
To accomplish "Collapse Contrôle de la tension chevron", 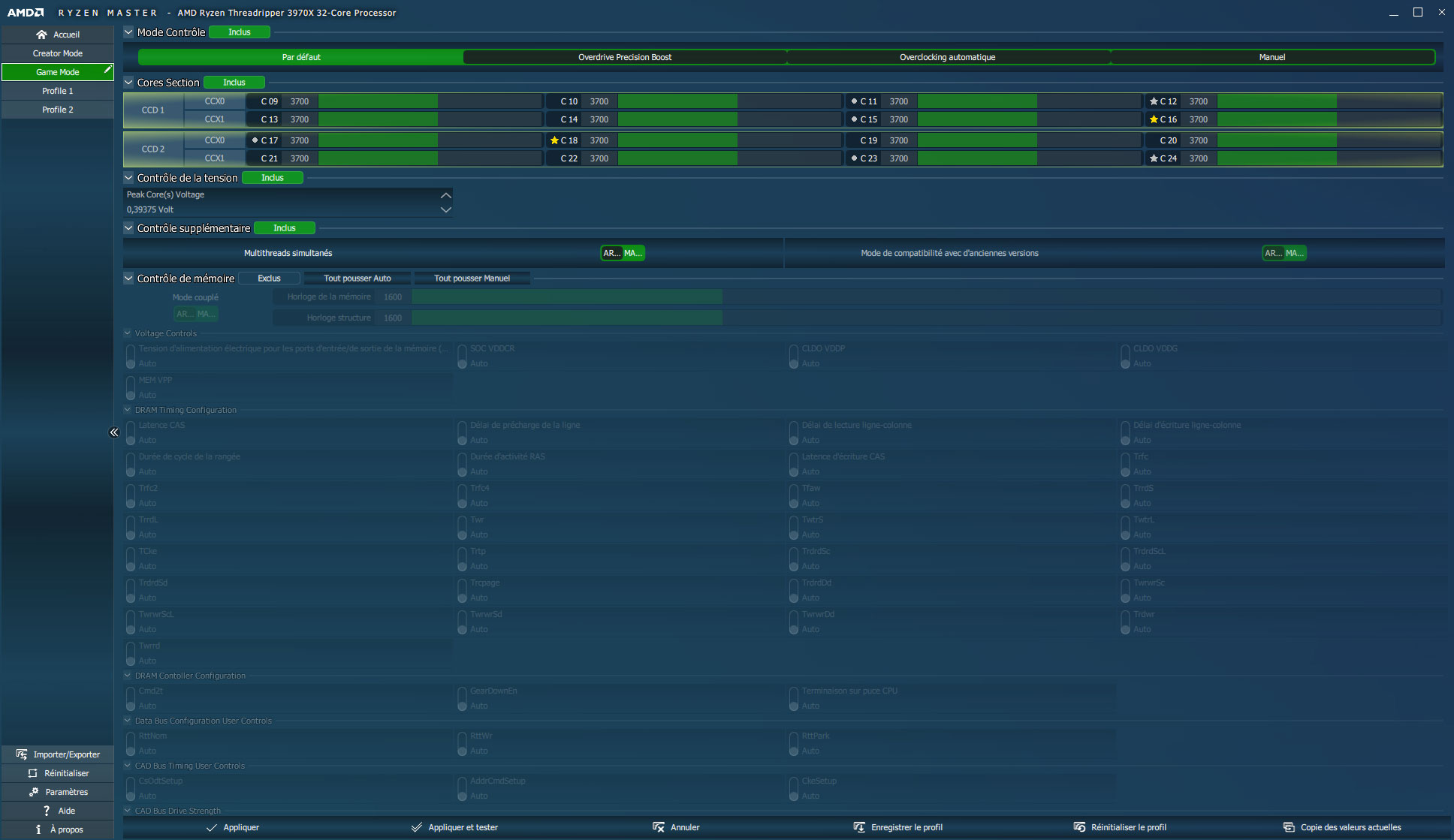I will [128, 178].
